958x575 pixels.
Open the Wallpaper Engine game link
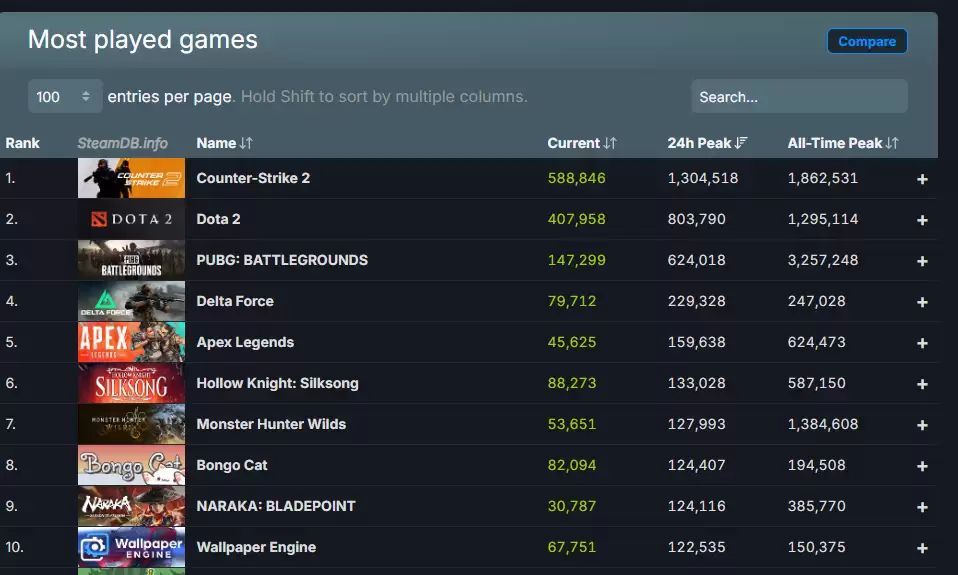(256, 547)
